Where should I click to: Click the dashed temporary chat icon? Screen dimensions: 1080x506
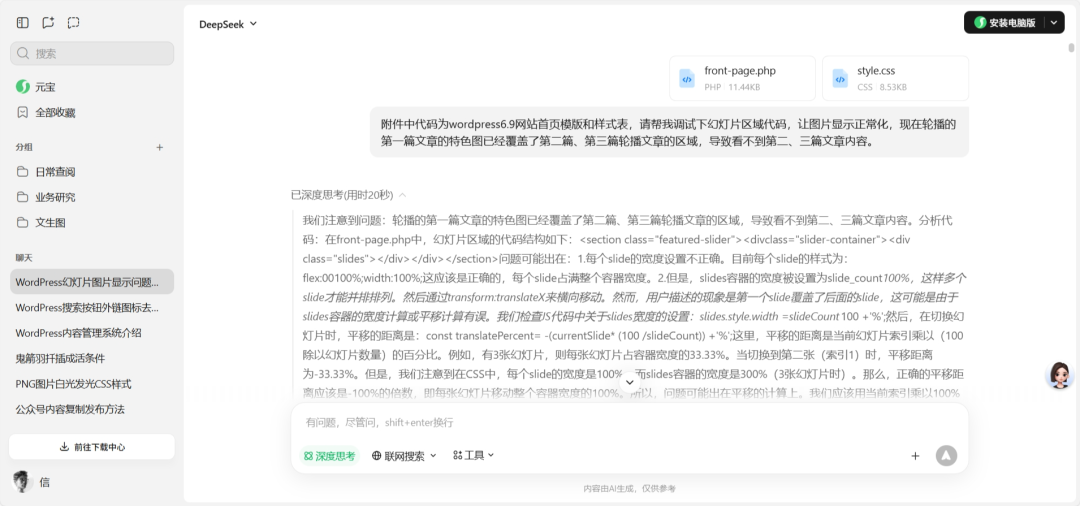tap(73, 23)
